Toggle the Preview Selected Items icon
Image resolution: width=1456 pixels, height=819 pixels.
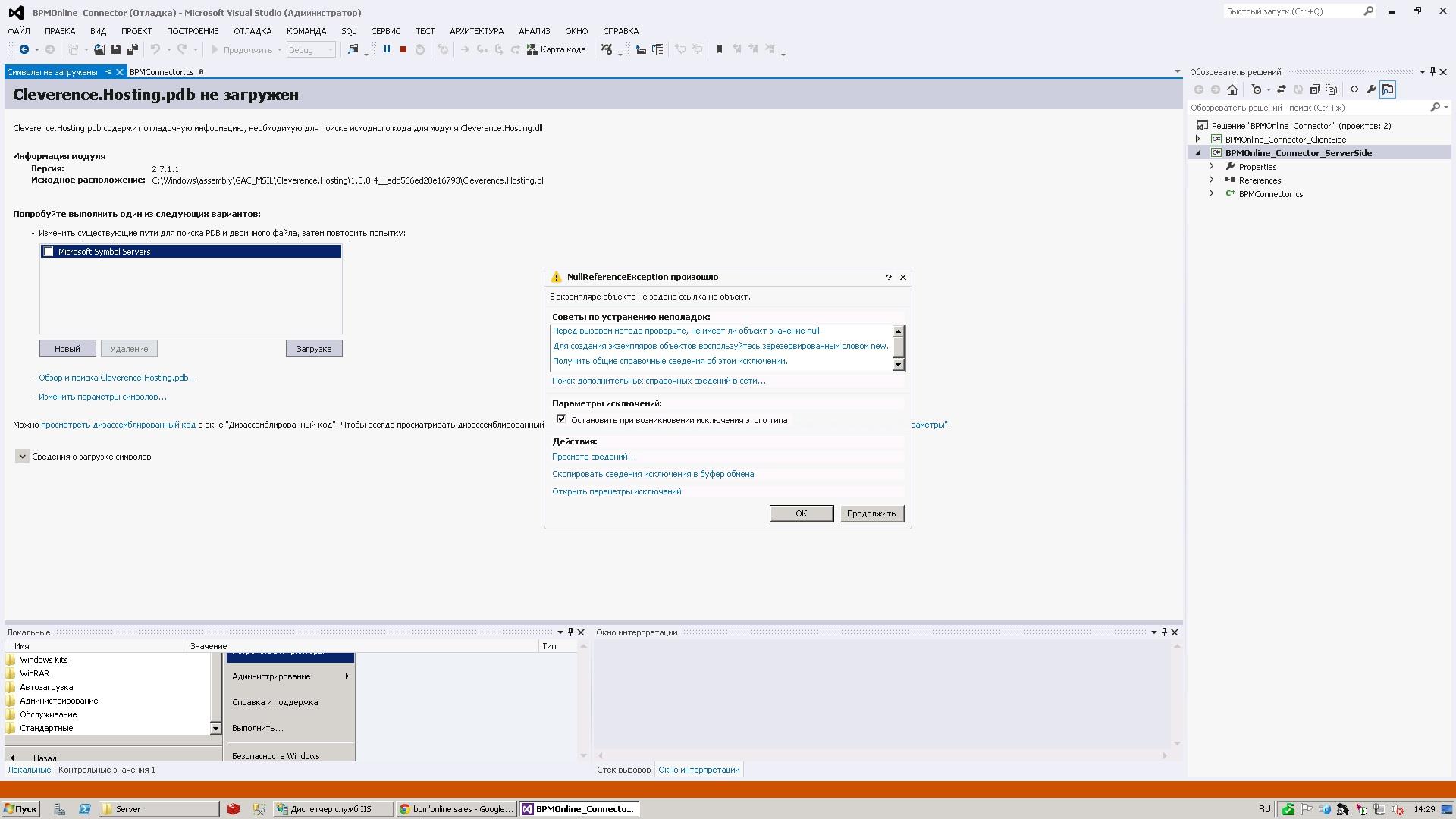point(1388,89)
